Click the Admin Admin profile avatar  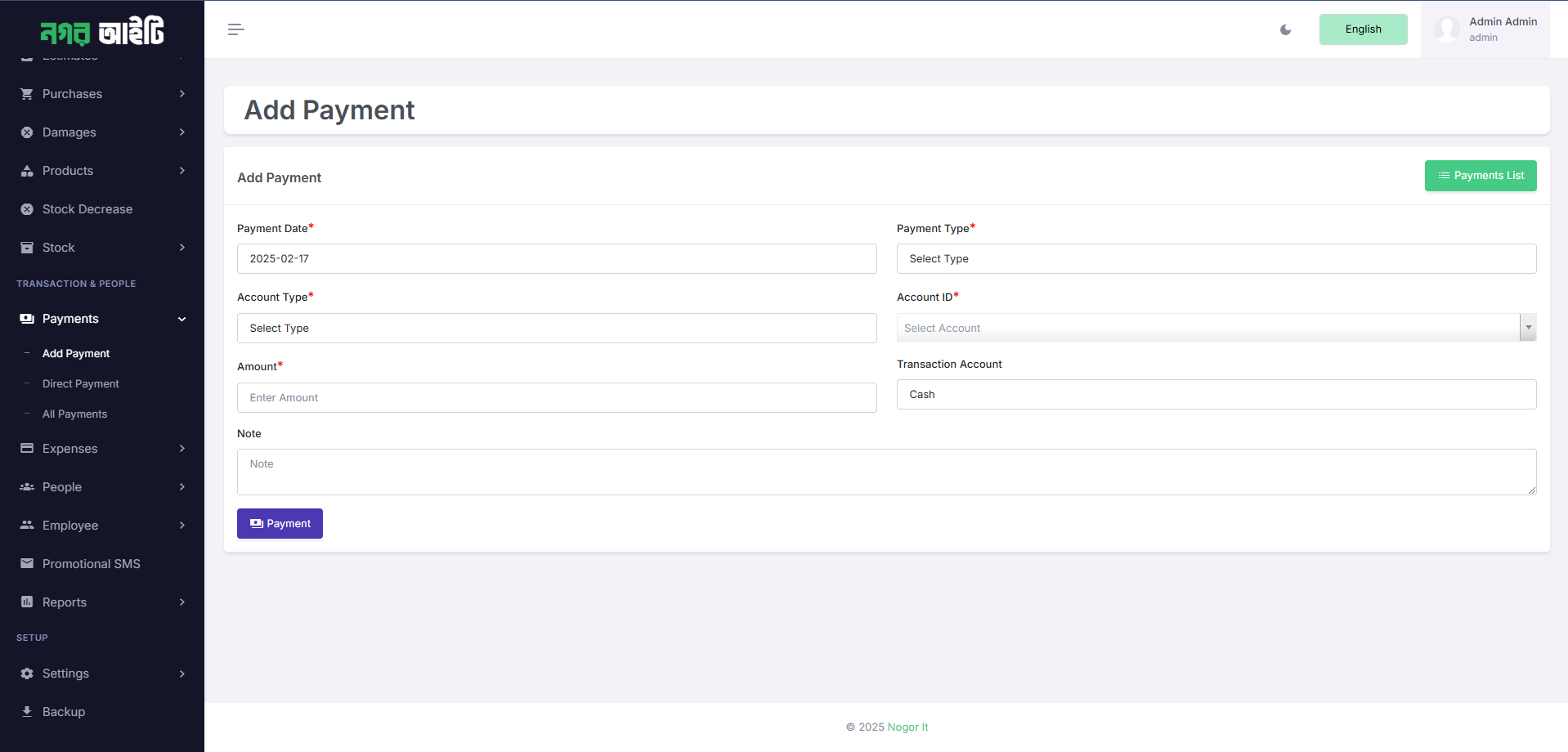tap(1447, 29)
